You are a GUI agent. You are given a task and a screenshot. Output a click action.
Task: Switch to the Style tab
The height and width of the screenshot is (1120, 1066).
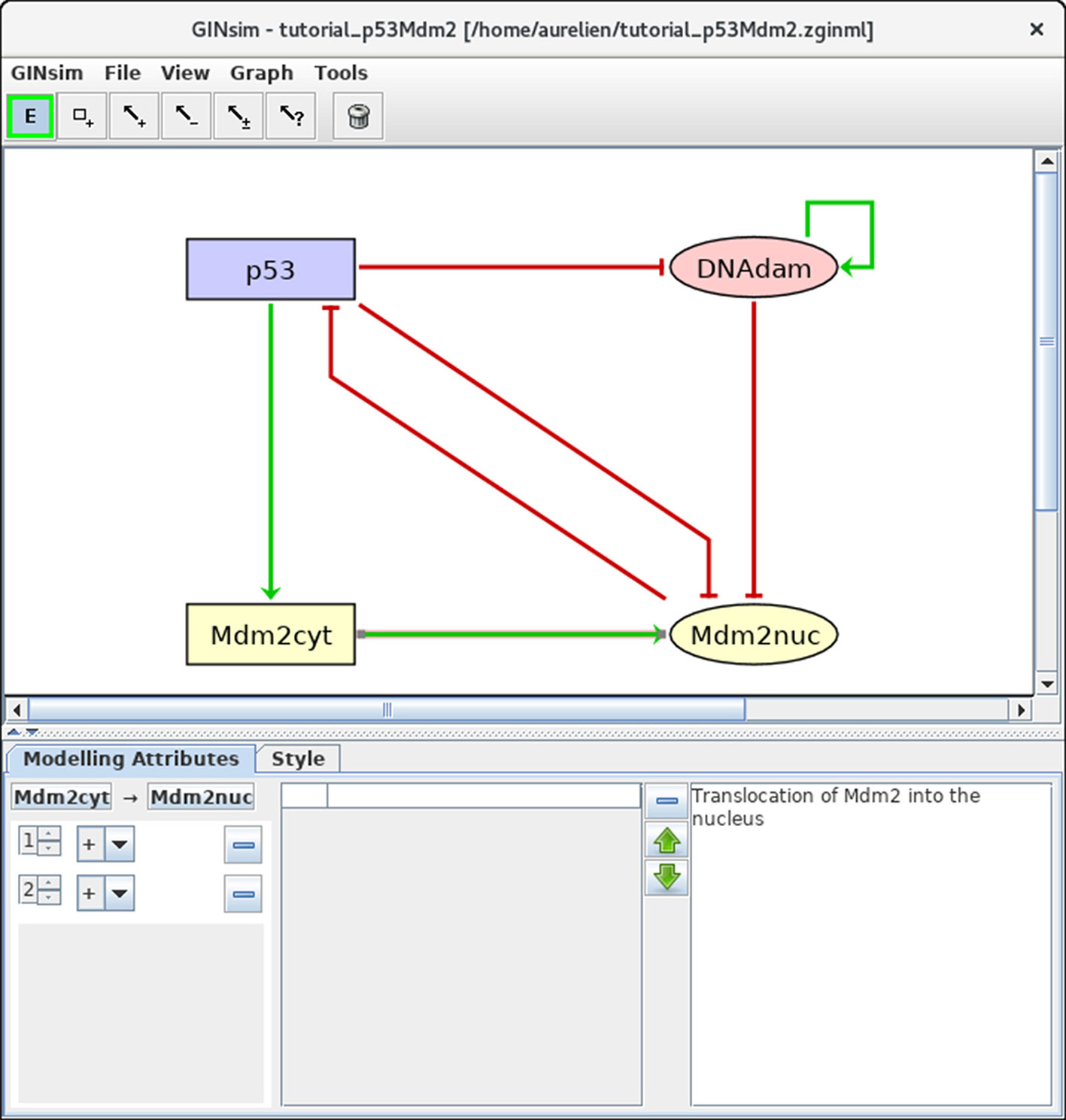[298, 758]
